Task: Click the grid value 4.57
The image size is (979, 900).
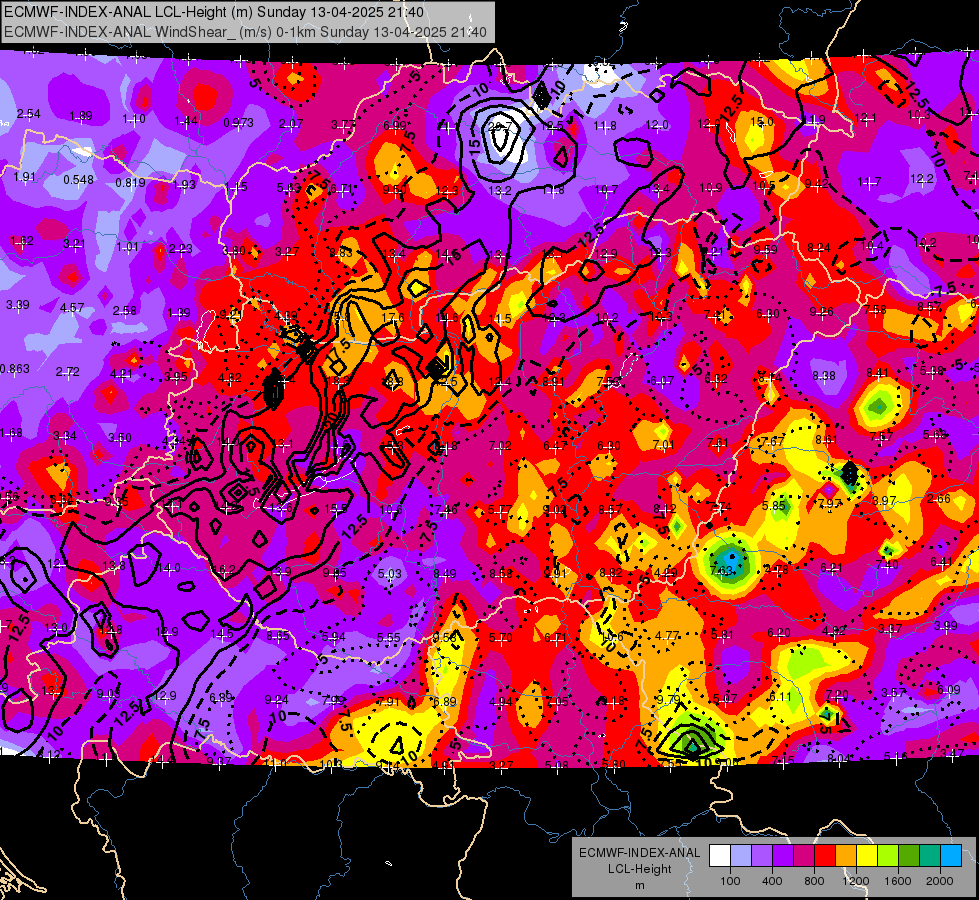Action: coord(72,307)
